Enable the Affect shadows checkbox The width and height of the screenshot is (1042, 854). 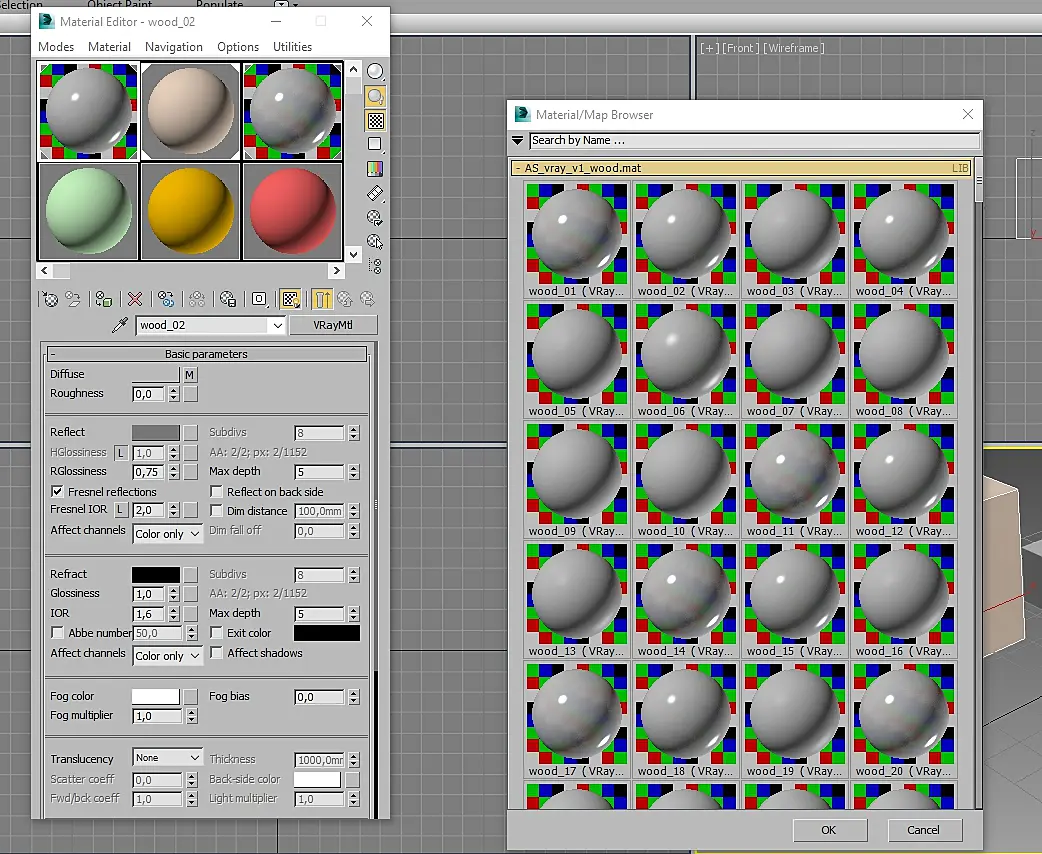pos(216,653)
